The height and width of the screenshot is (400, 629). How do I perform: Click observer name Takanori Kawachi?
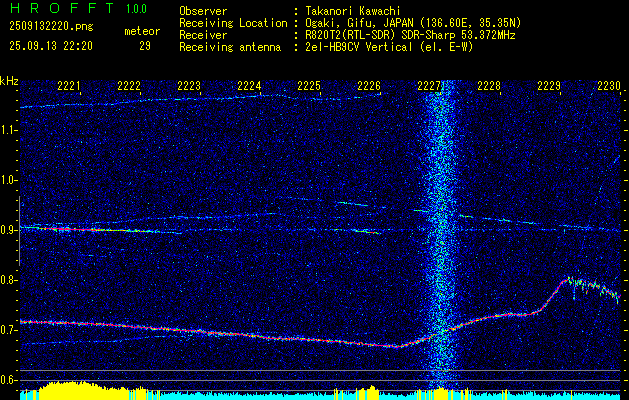353,11
